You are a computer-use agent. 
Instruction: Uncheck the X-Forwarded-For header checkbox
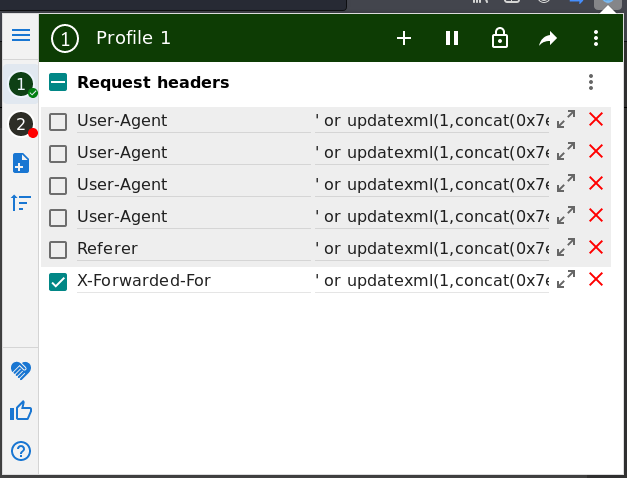coord(58,282)
